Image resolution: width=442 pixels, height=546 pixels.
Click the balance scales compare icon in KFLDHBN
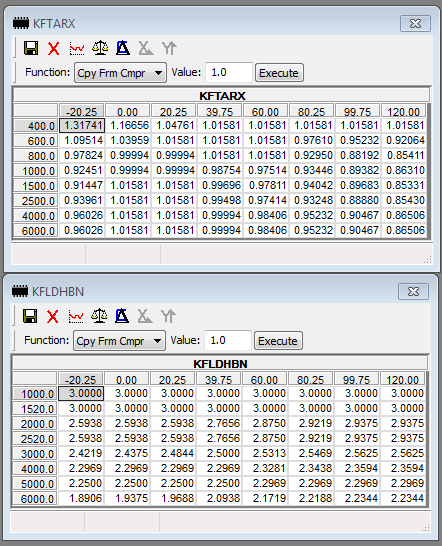[x=99, y=316]
